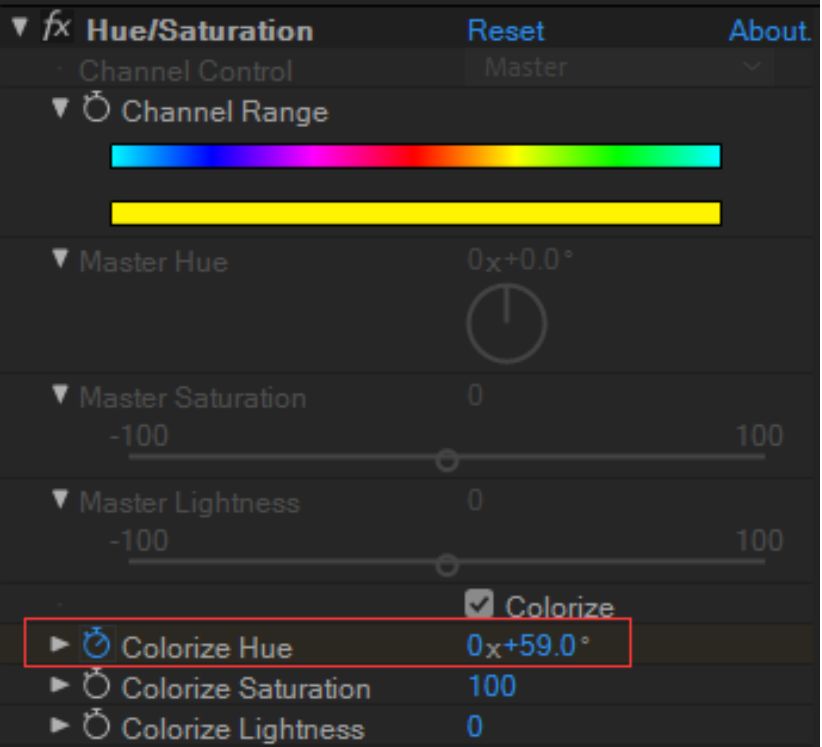Image resolution: width=822 pixels, height=747 pixels.
Task: Click the yellow output color bar
Action: tap(415, 213)
